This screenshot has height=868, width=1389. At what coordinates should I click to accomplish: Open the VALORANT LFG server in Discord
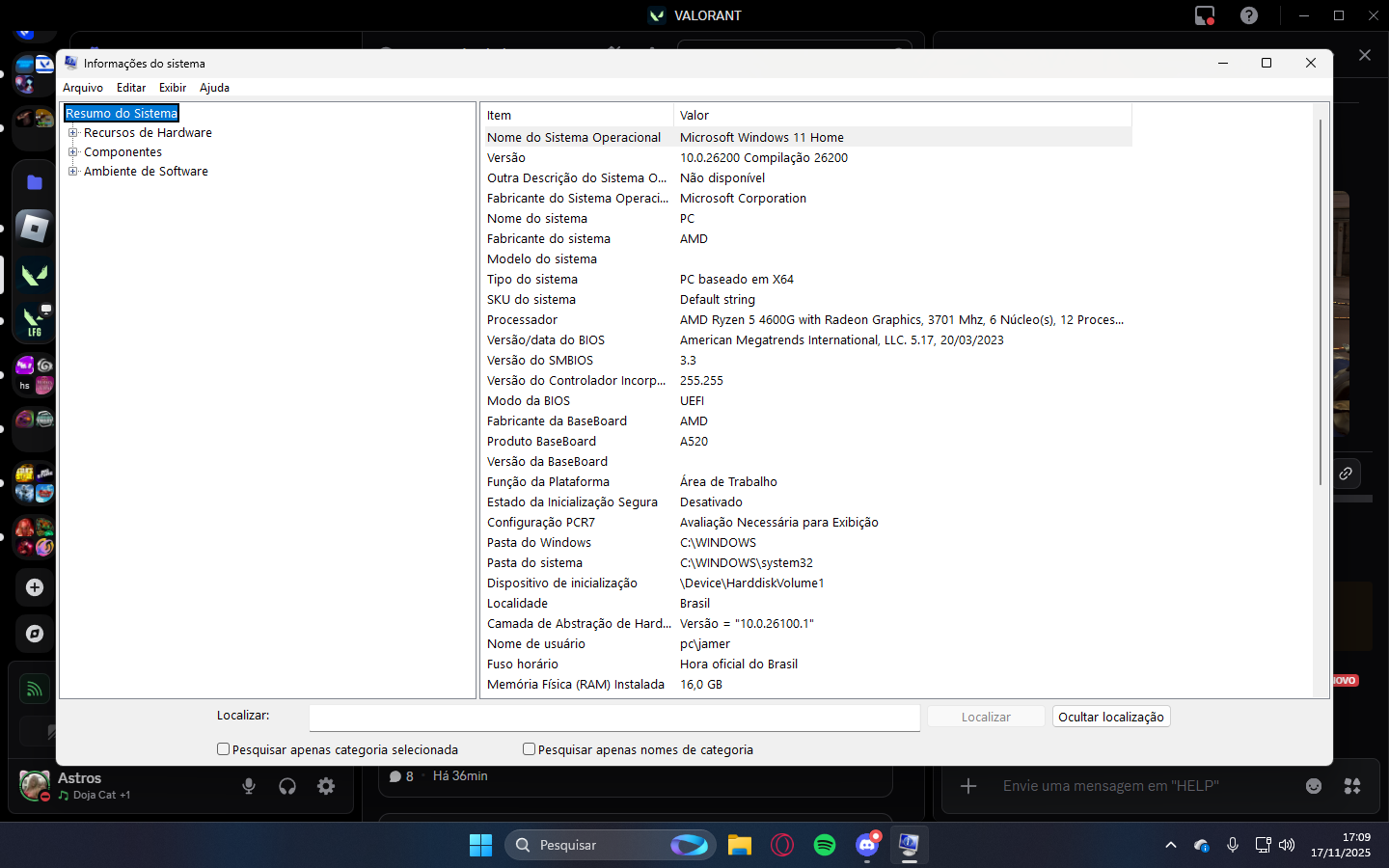coord(35,321)
